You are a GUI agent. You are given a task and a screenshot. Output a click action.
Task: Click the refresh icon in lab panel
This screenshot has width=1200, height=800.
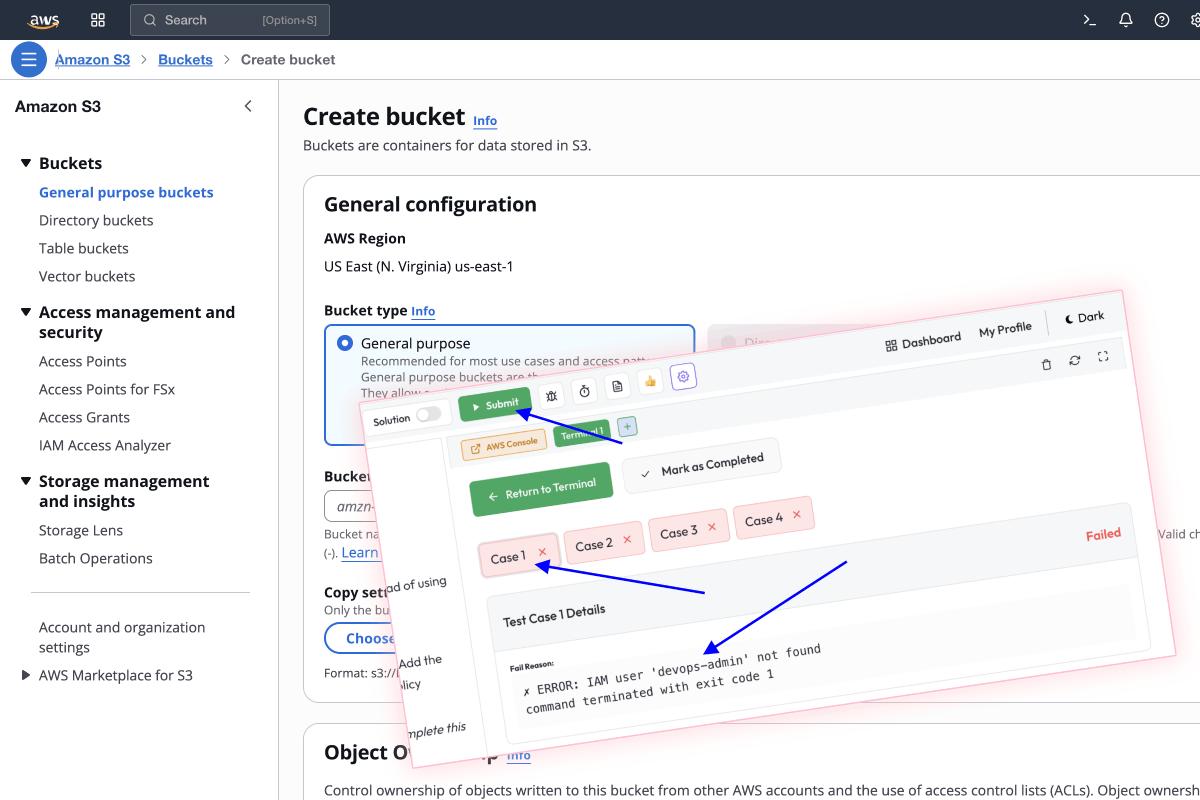point(1074,360)
